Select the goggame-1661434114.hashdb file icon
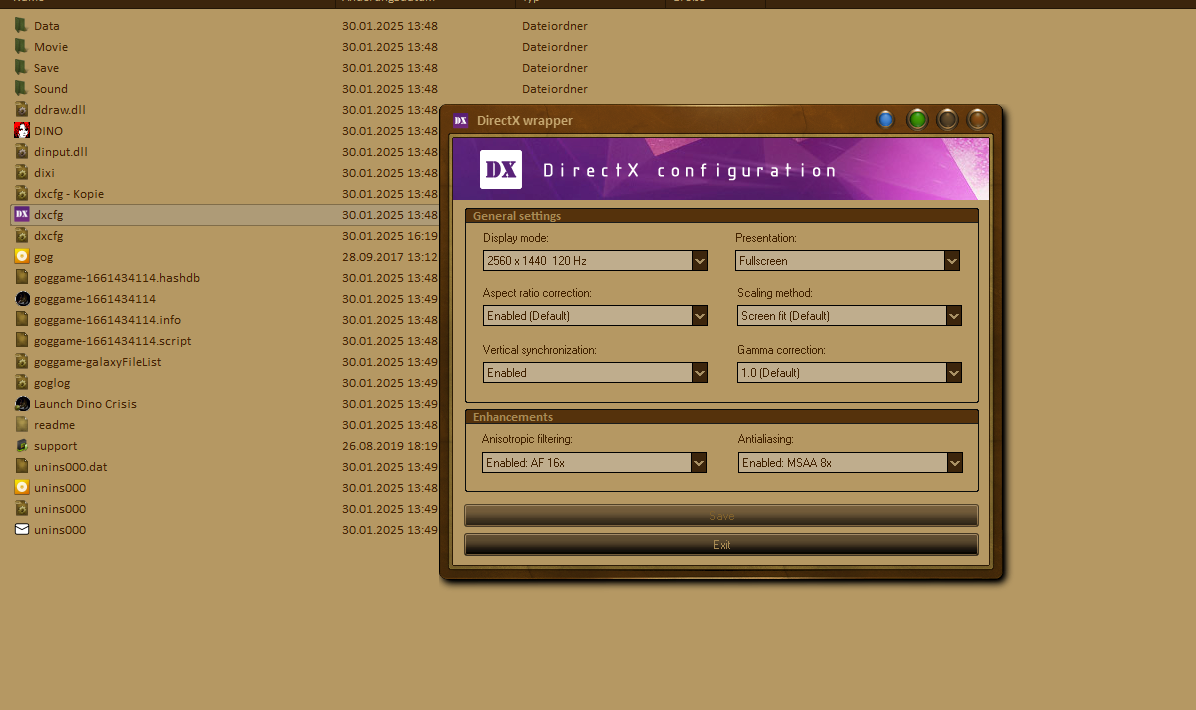Image resolution: width=1196 pixels, height=710 pixels. point(21,278)
